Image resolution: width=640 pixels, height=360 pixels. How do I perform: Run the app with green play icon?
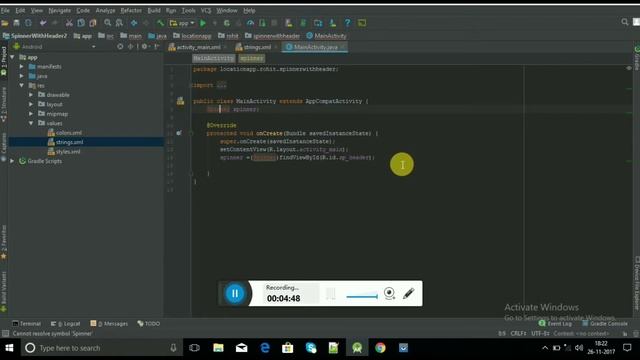click(203, 23)
